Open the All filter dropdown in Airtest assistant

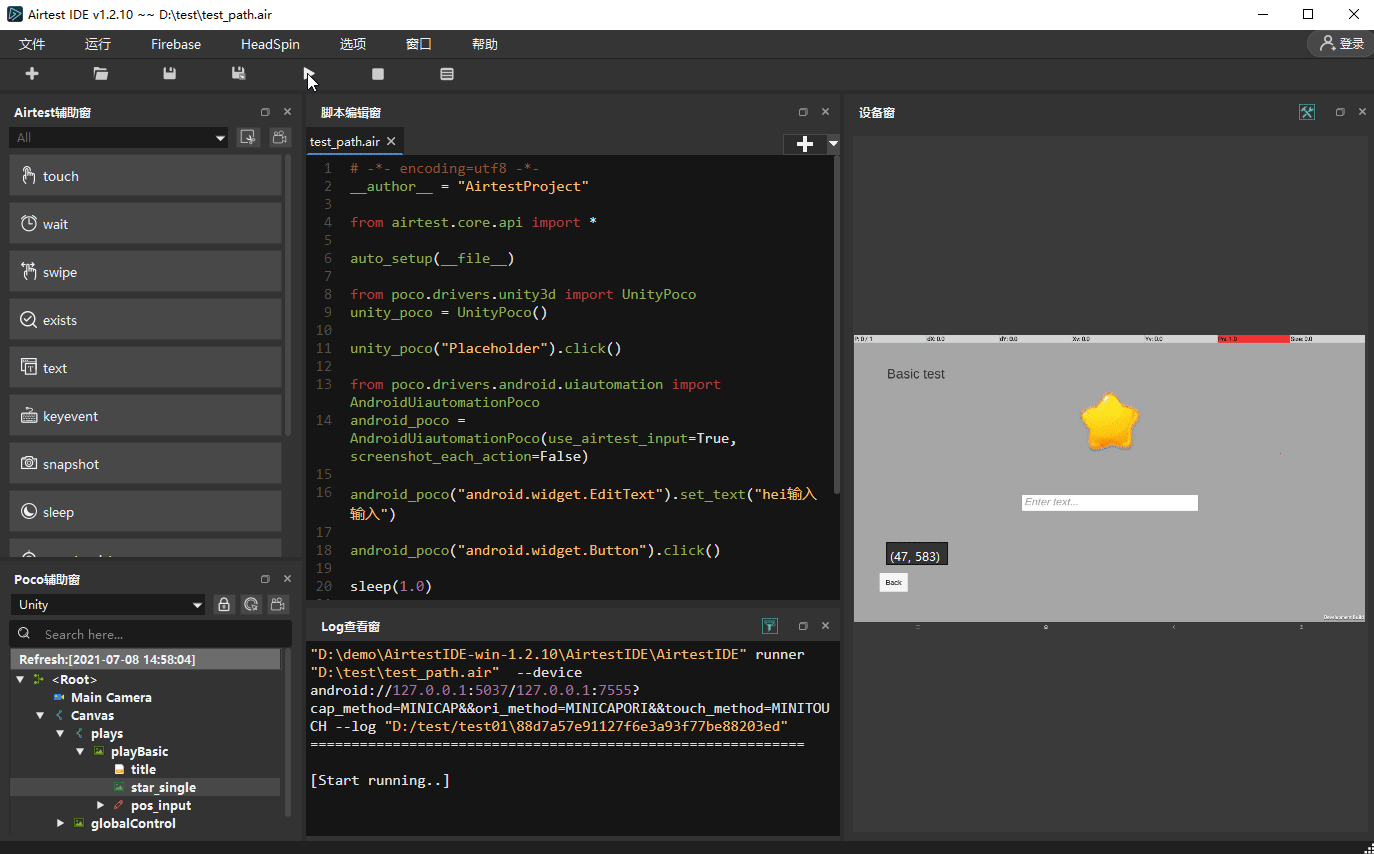tap(120, 138)
